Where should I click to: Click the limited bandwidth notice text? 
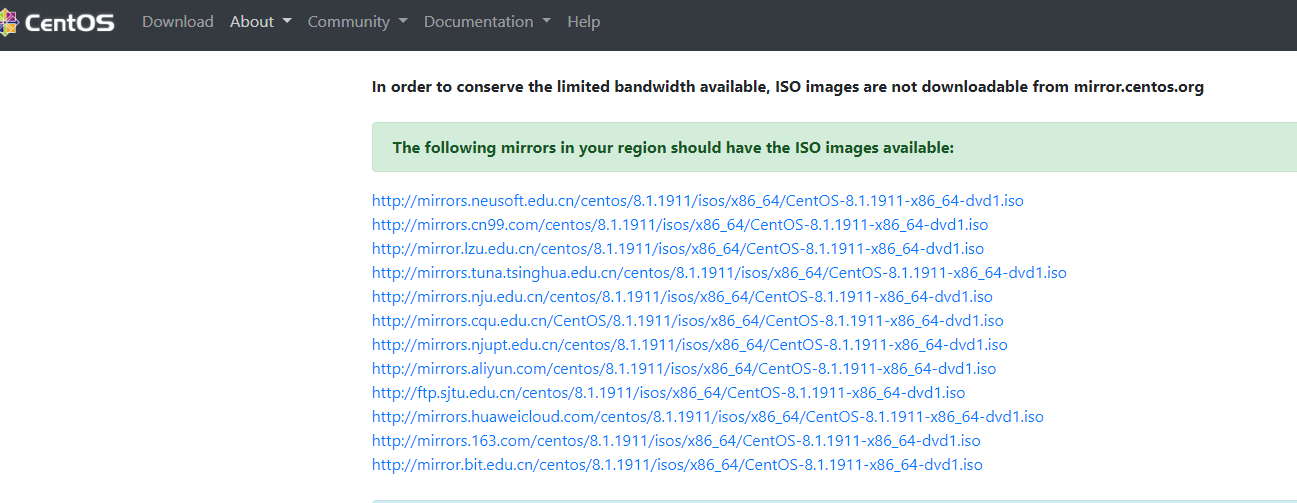point(787,87)
